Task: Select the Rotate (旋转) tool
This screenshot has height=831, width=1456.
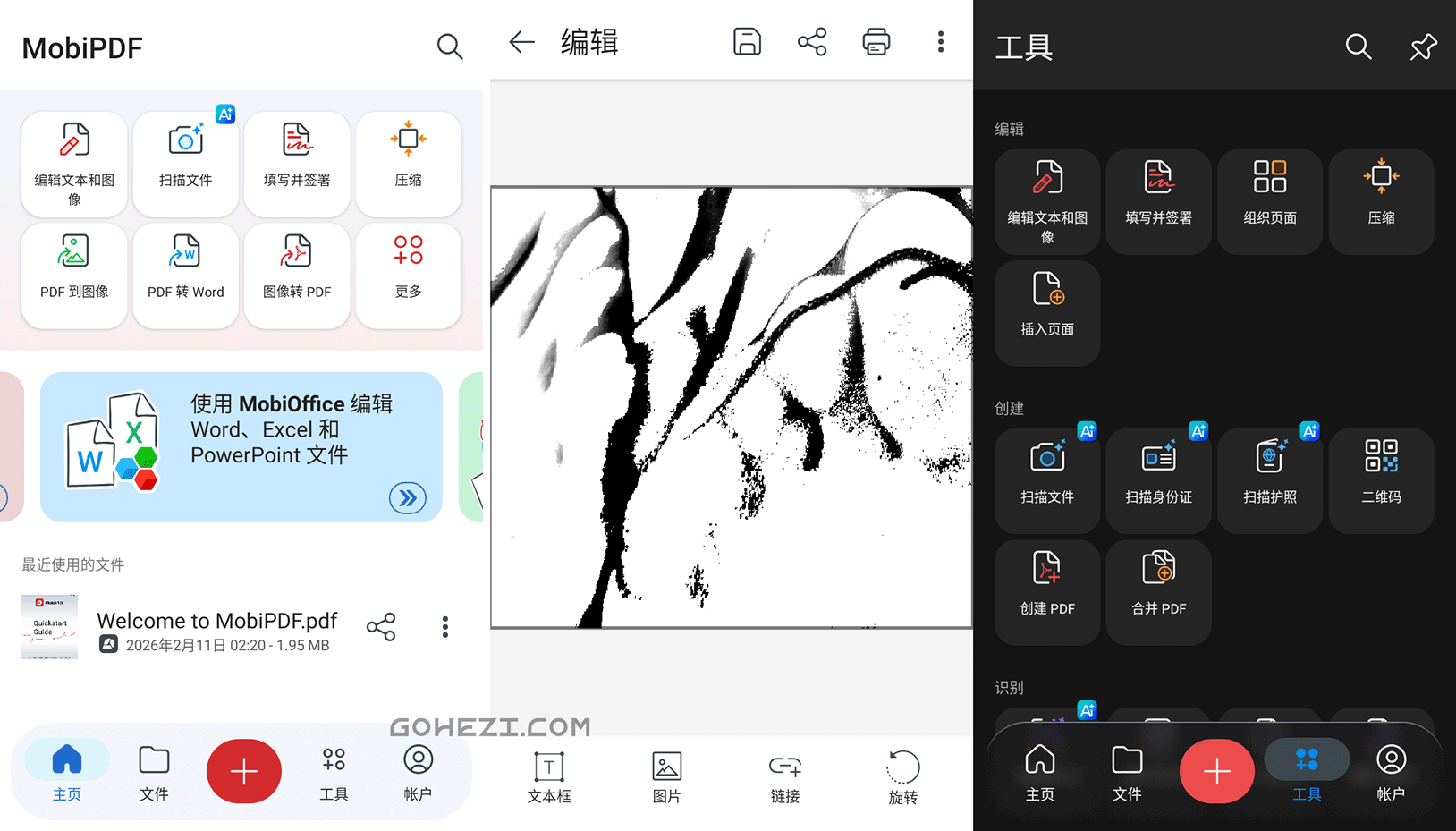Action: pyautogui.click(x=902, y=776)
